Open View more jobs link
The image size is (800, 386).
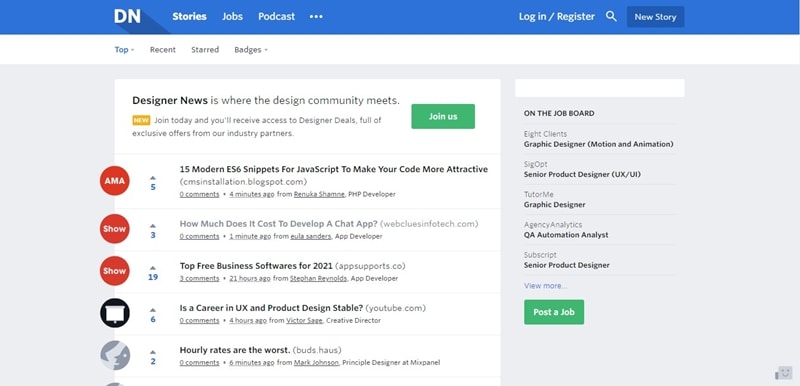545,286
